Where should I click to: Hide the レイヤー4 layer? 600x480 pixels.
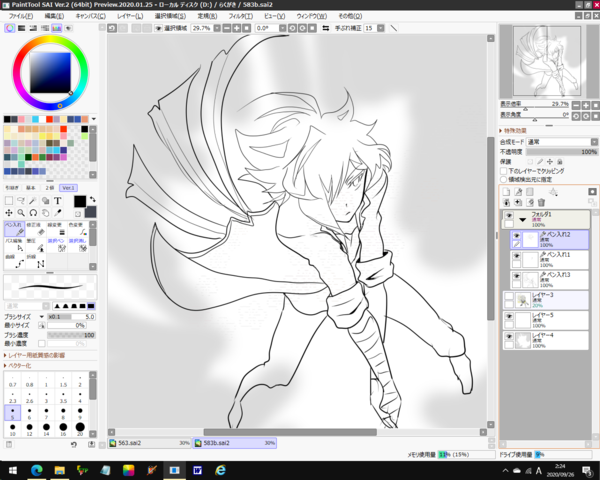pos(509,336)
